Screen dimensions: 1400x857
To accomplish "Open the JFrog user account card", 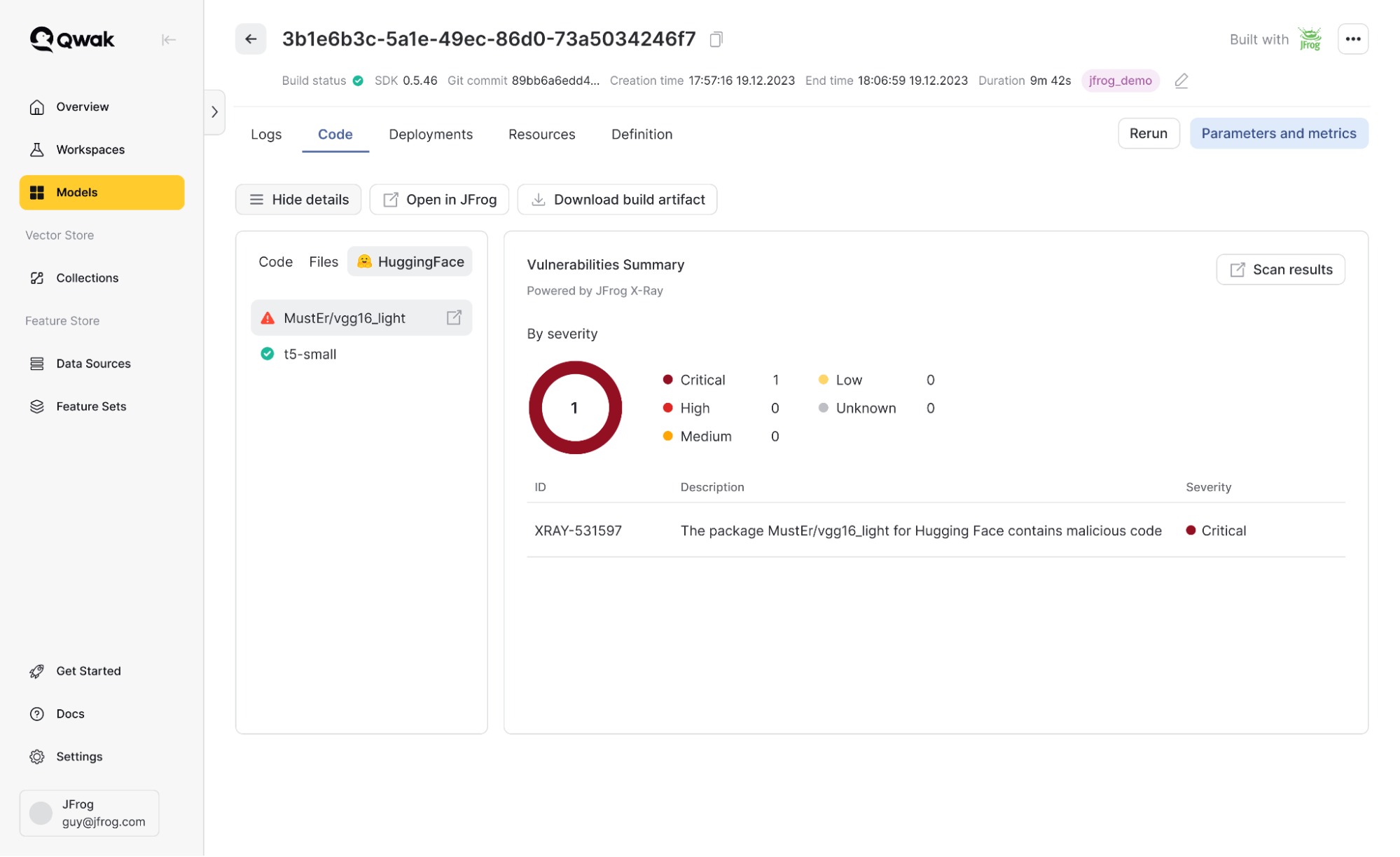I will pyautogui.click(x=90, y=813).
